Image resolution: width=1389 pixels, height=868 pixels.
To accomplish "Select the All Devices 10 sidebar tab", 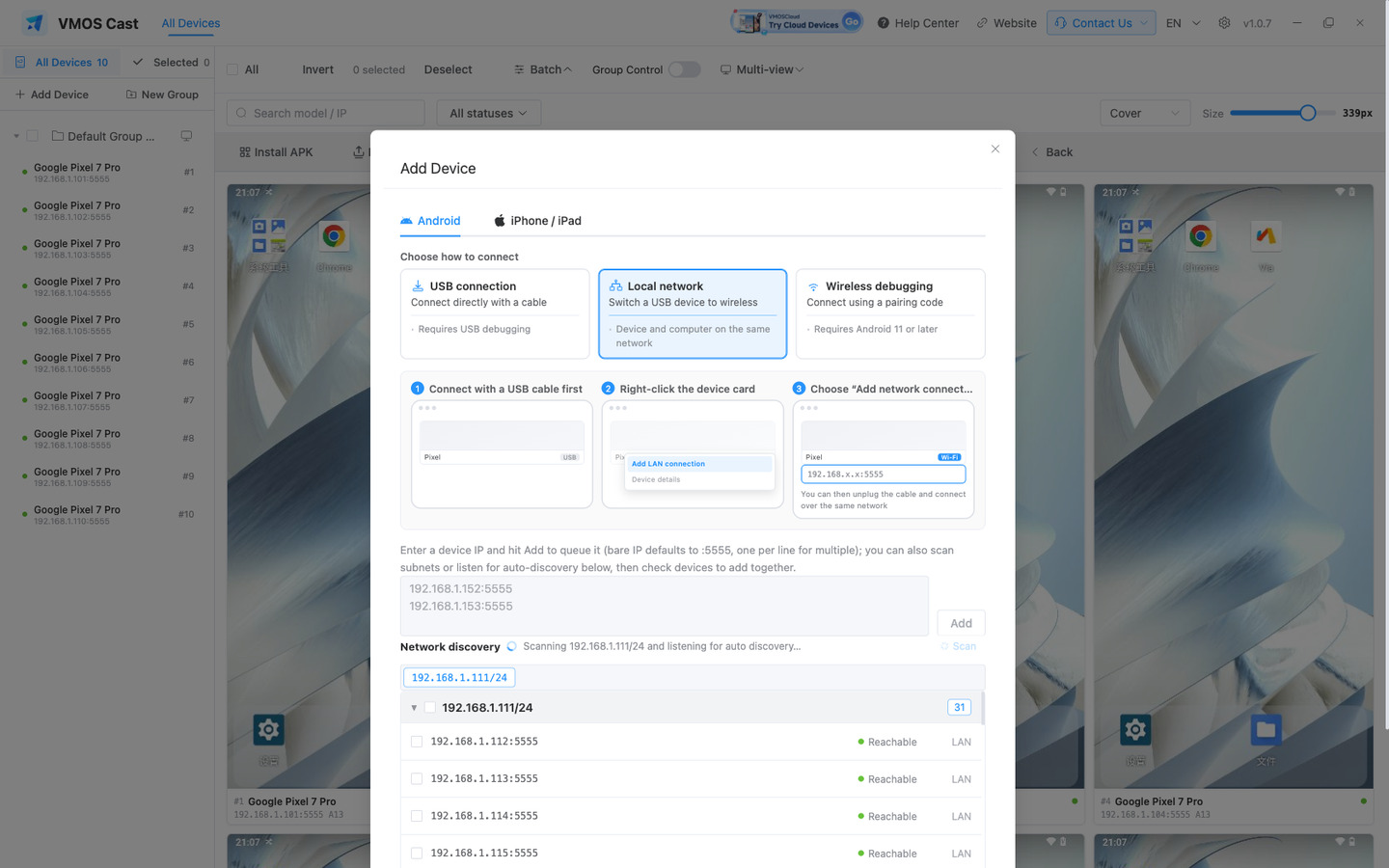I will click(x=62, y=63).
